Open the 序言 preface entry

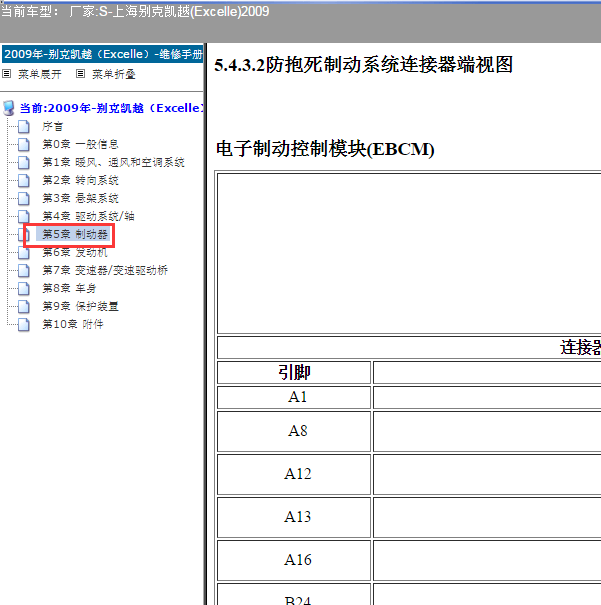[x=52, y=126]
